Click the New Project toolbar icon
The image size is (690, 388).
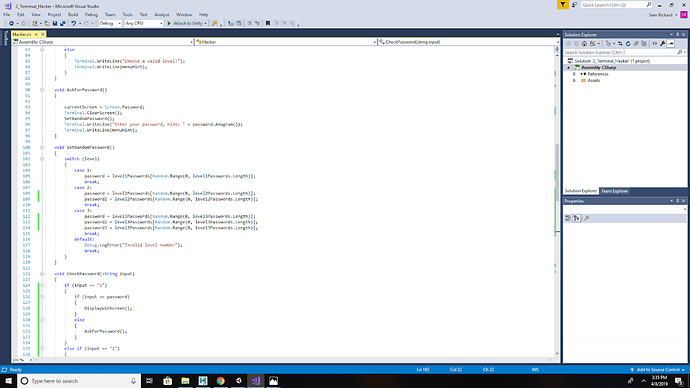(x=35, y=23)
